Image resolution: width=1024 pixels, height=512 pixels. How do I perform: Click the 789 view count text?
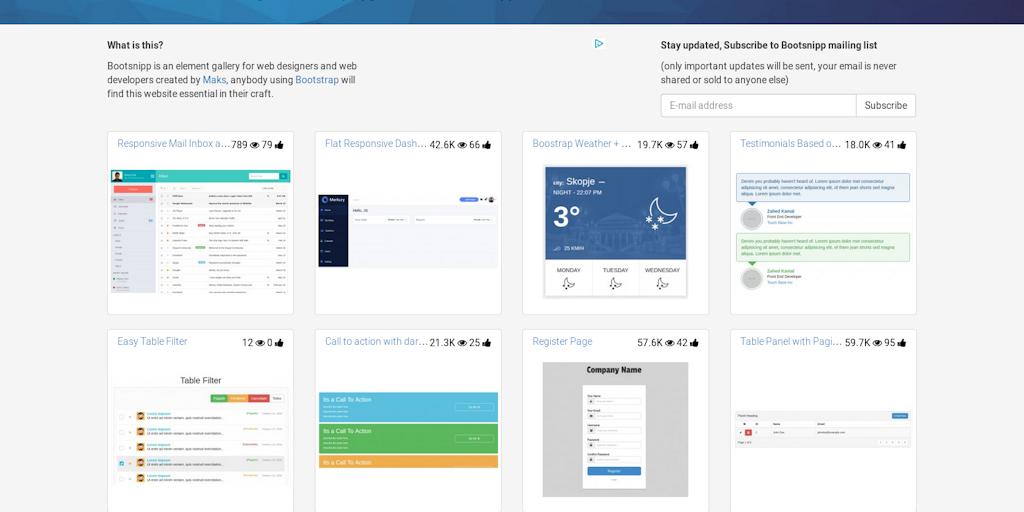click(240, 145)
